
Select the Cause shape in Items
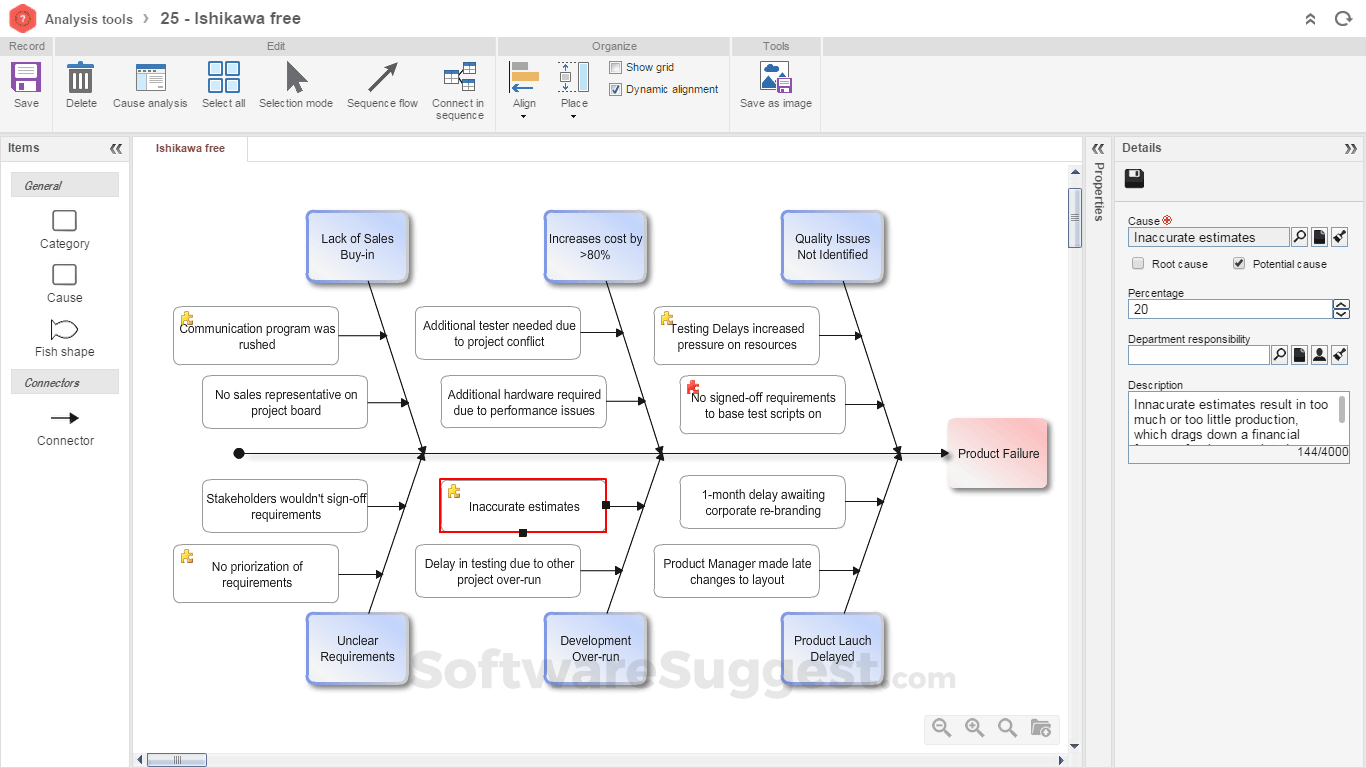pos(64,275)
